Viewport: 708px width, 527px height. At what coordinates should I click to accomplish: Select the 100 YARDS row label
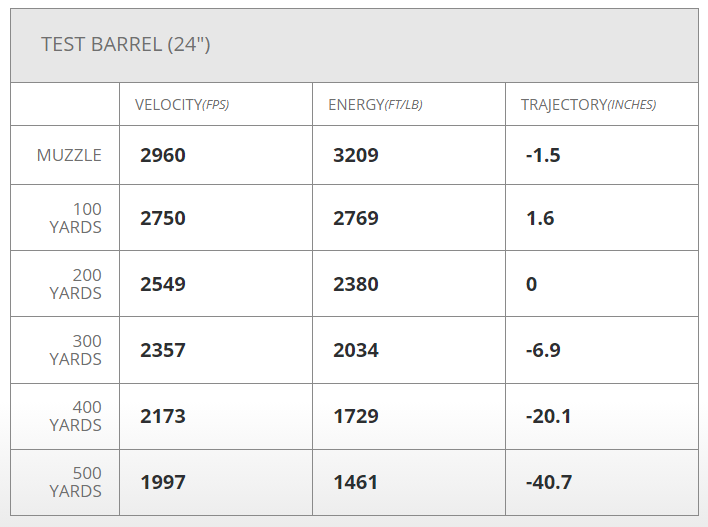76,218
